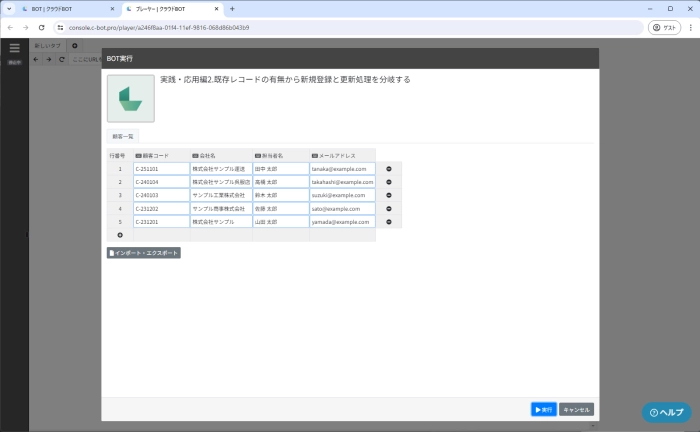Click the contact name field in row 4
Viewport: 700px width, 432px height.
click(280, 208)
